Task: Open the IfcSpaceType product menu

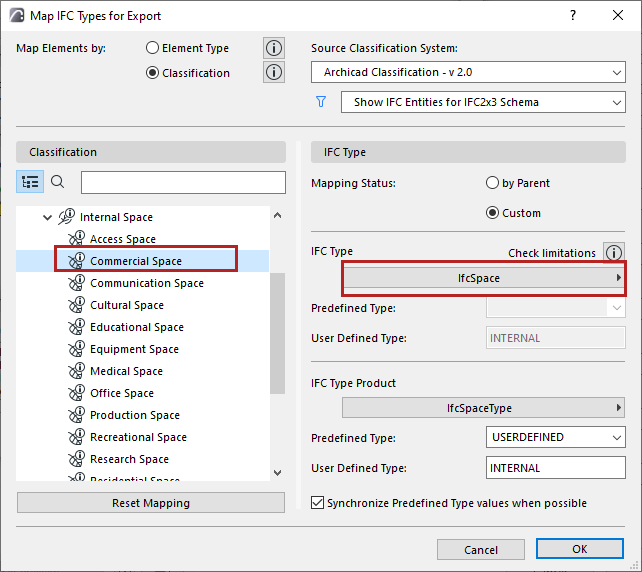Action: 485,408
